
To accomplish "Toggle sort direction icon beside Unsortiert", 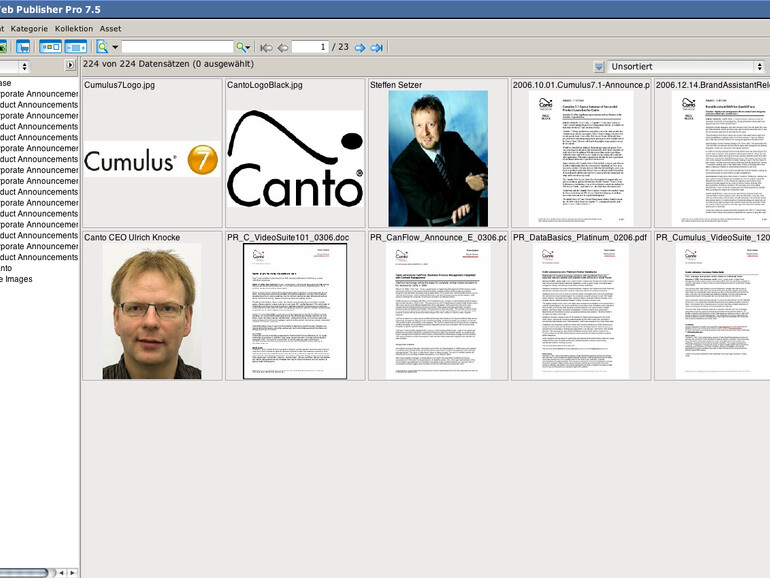I will (599, 66).
